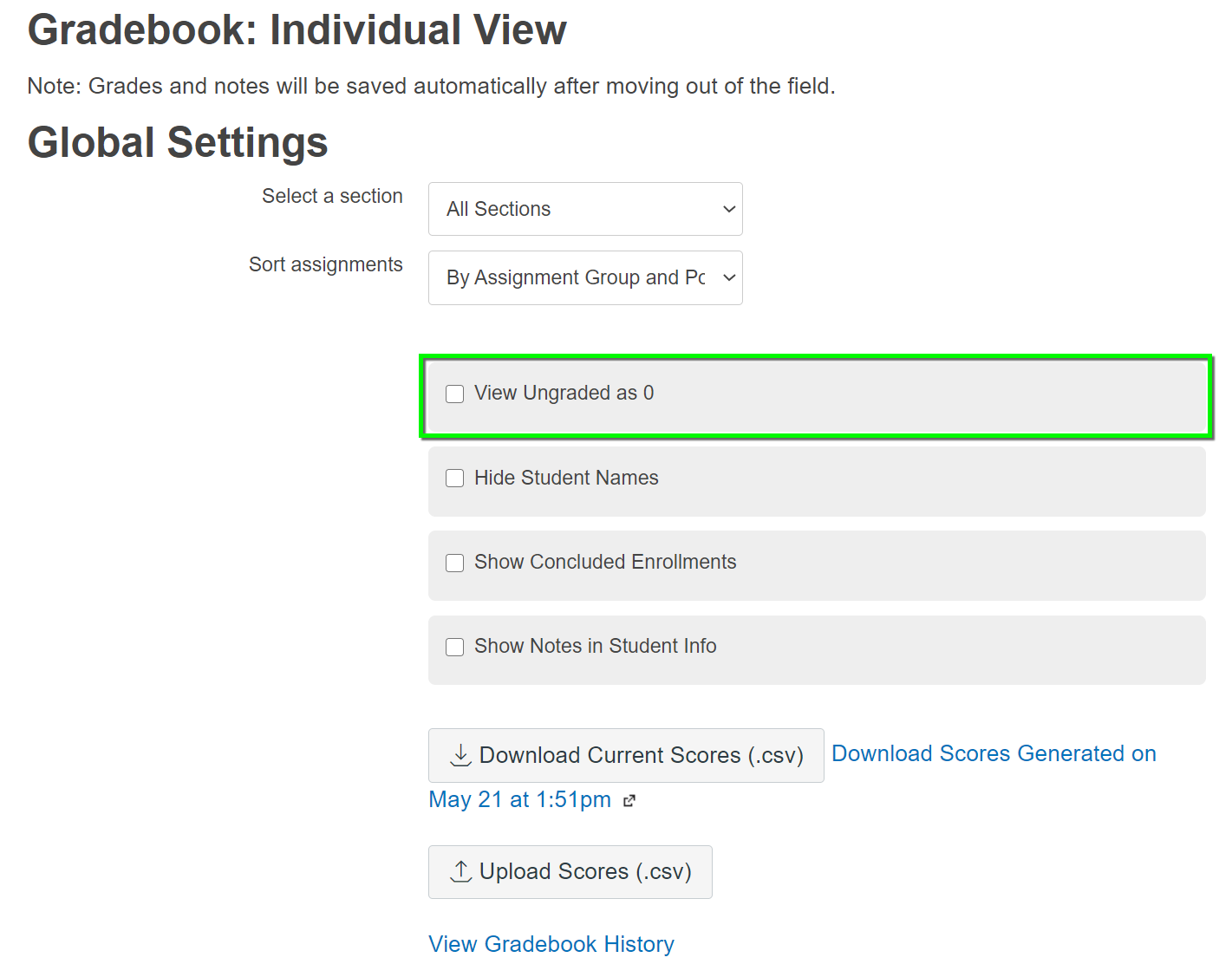Click the external link icon after 1:51pm
The width and height of the screenshot is (1232, 964).
point(629,800)
